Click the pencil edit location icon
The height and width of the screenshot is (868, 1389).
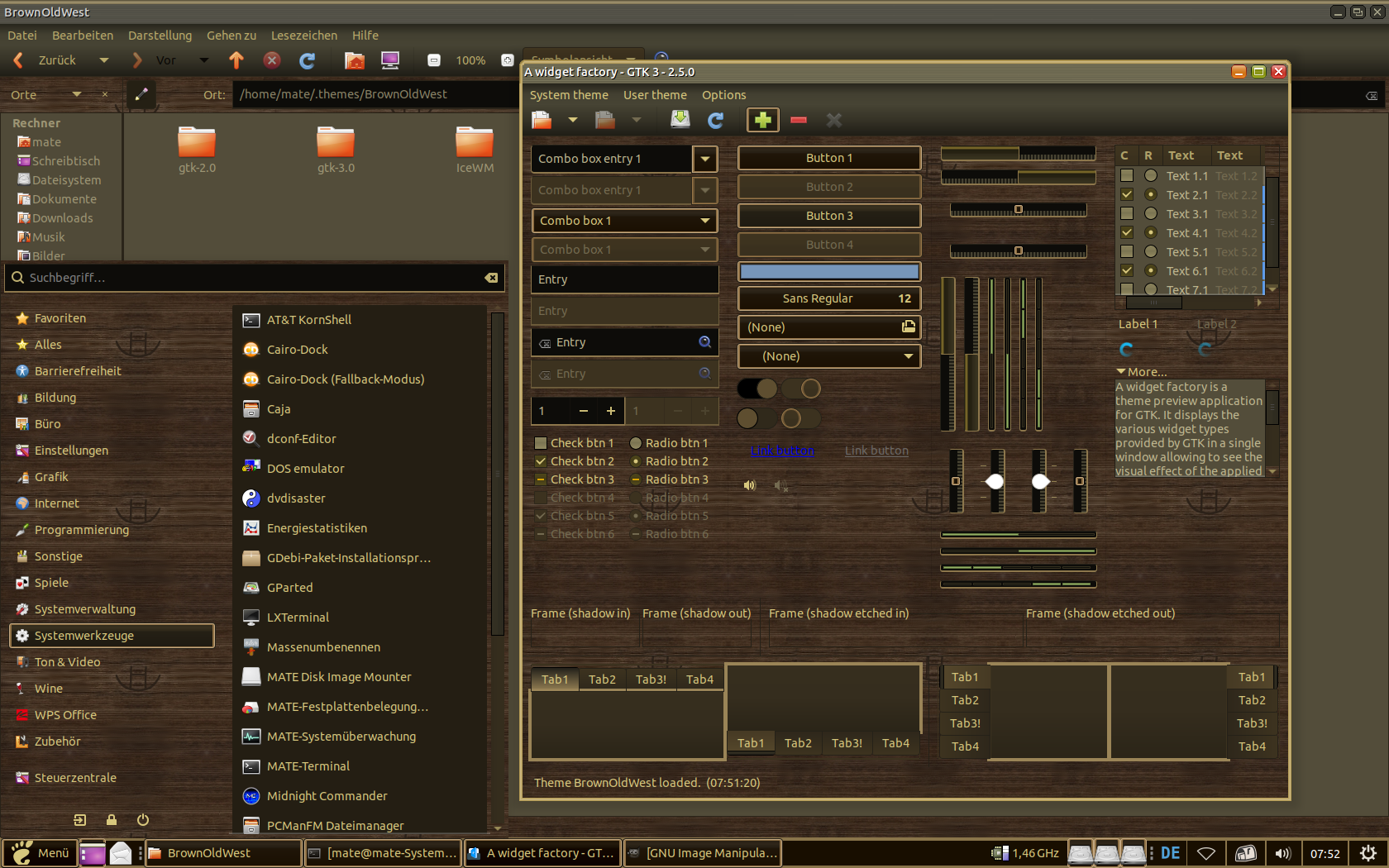click(x=141, y=94)
